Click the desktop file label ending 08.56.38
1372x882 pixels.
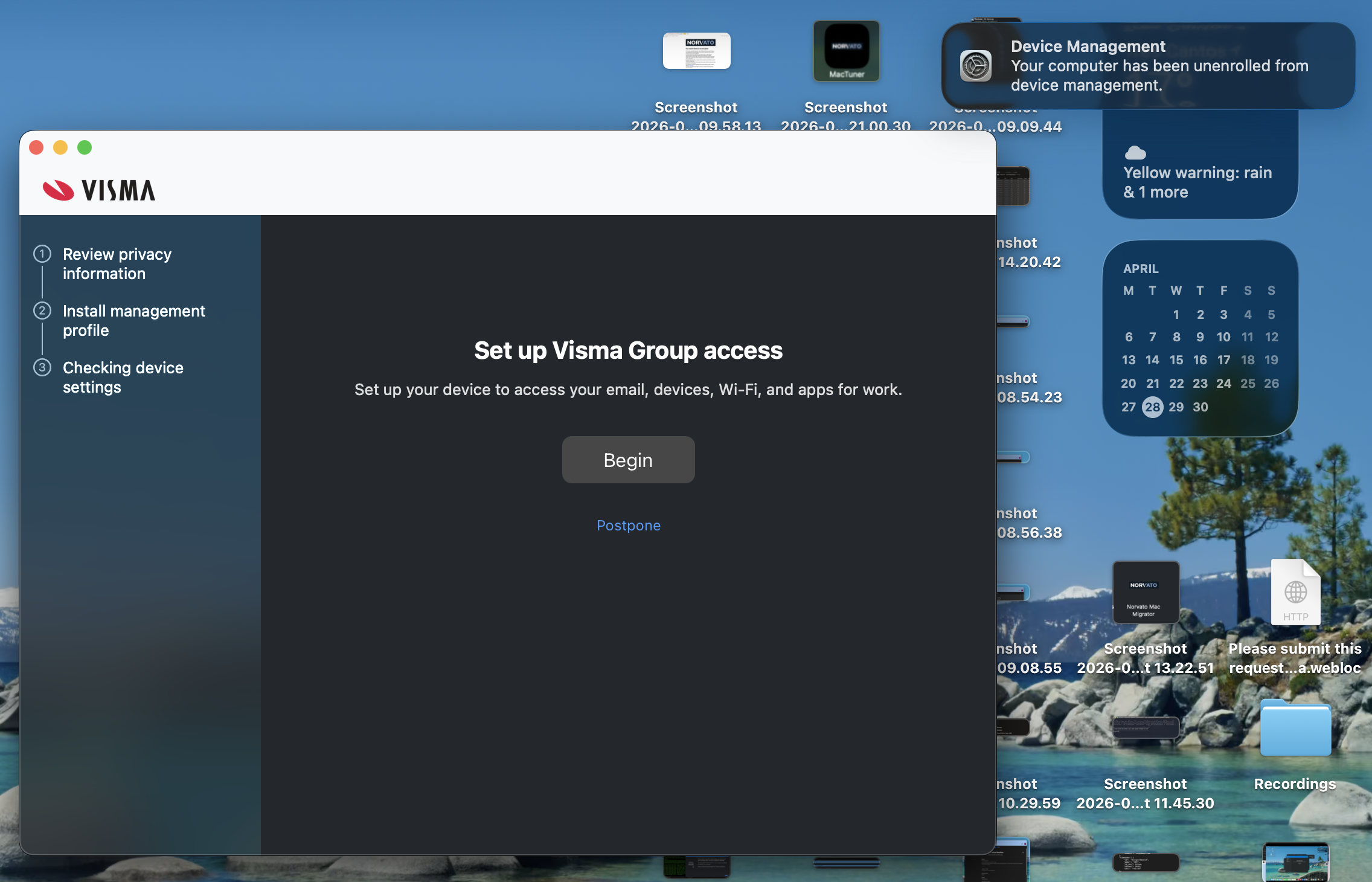1029,523
